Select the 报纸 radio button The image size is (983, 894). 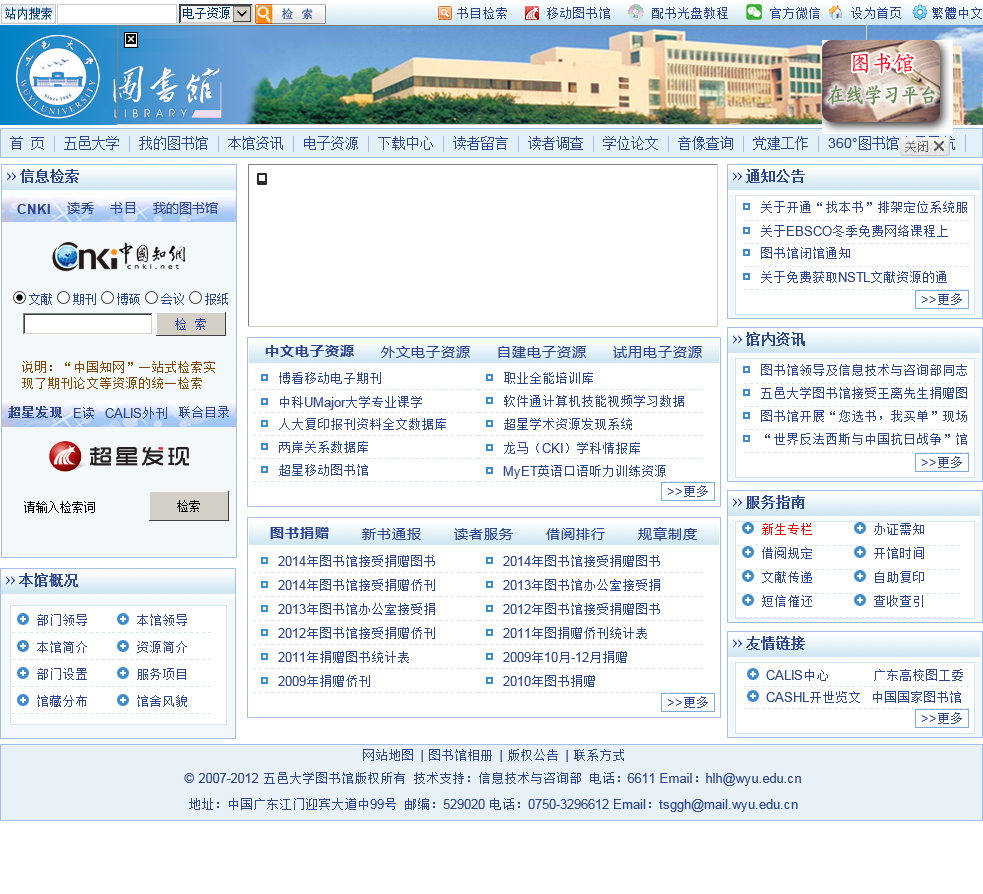[x=196, y=298]
